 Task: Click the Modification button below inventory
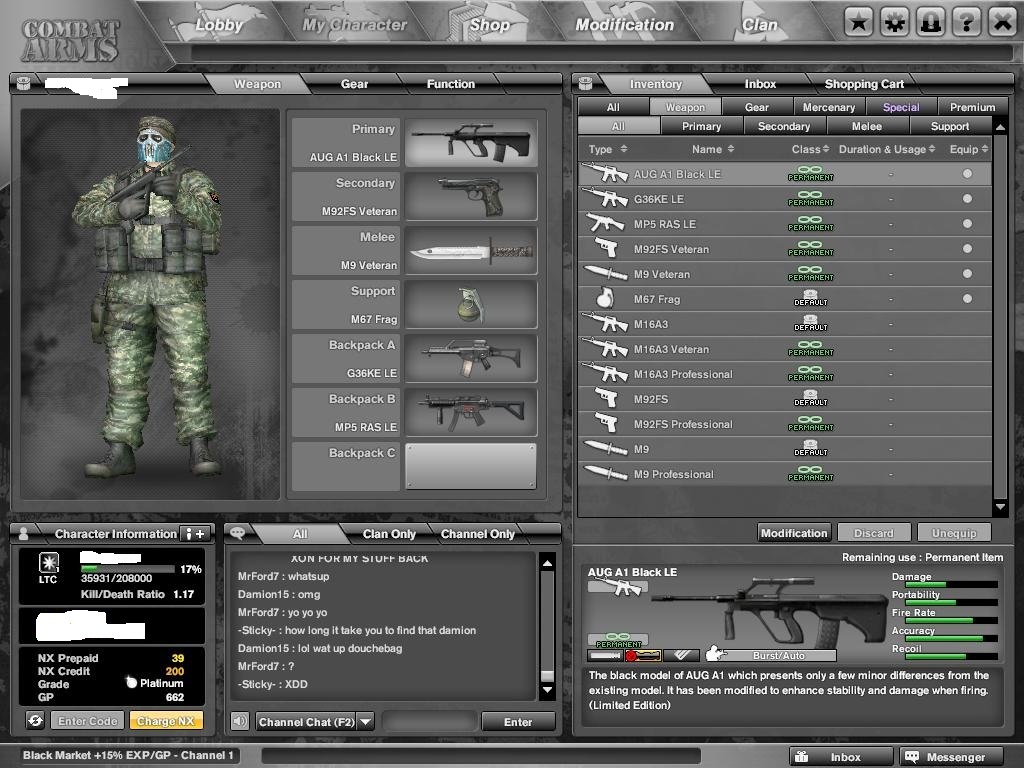point(794,533)
